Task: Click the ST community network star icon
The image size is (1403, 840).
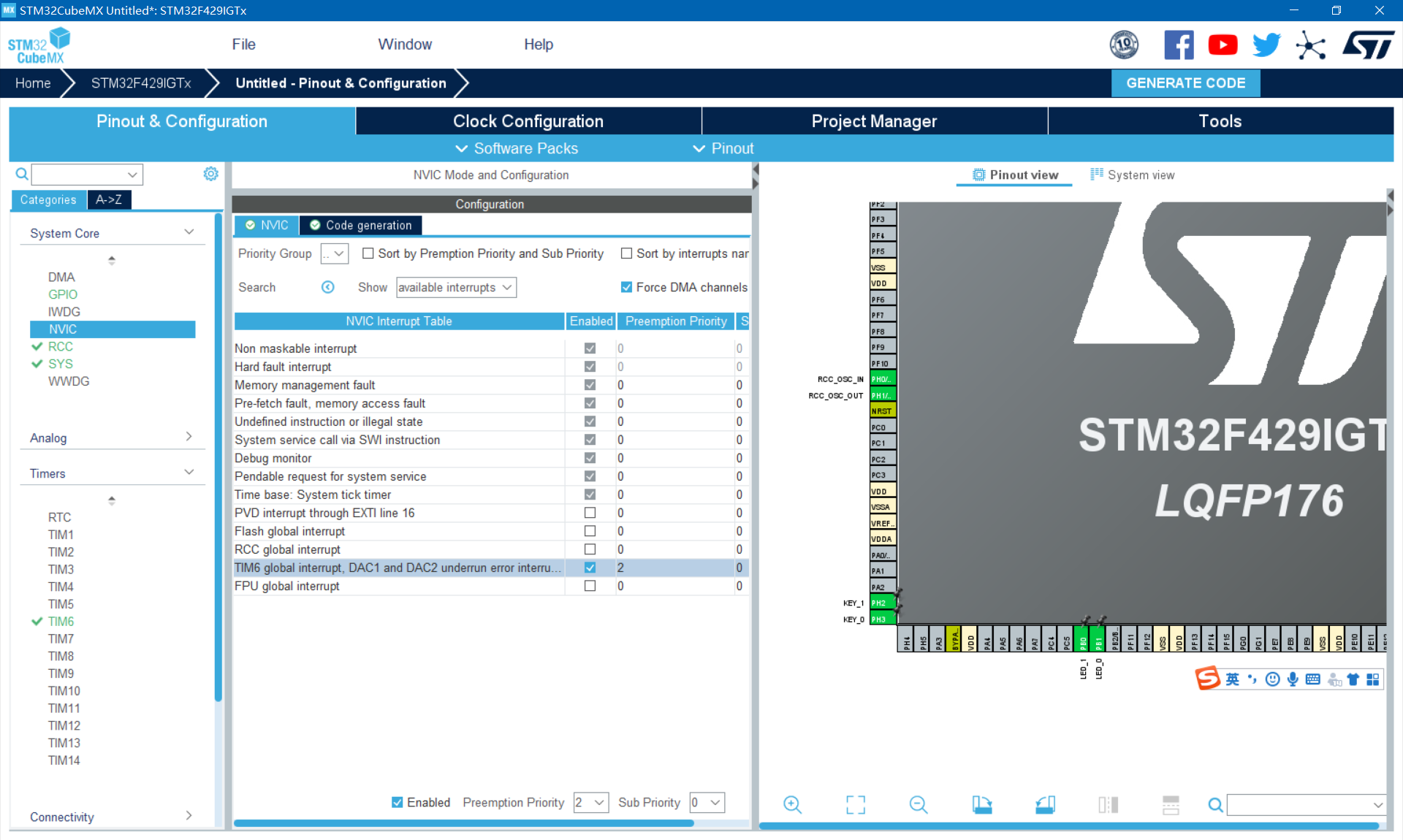Action: [x=1310, y=45]
